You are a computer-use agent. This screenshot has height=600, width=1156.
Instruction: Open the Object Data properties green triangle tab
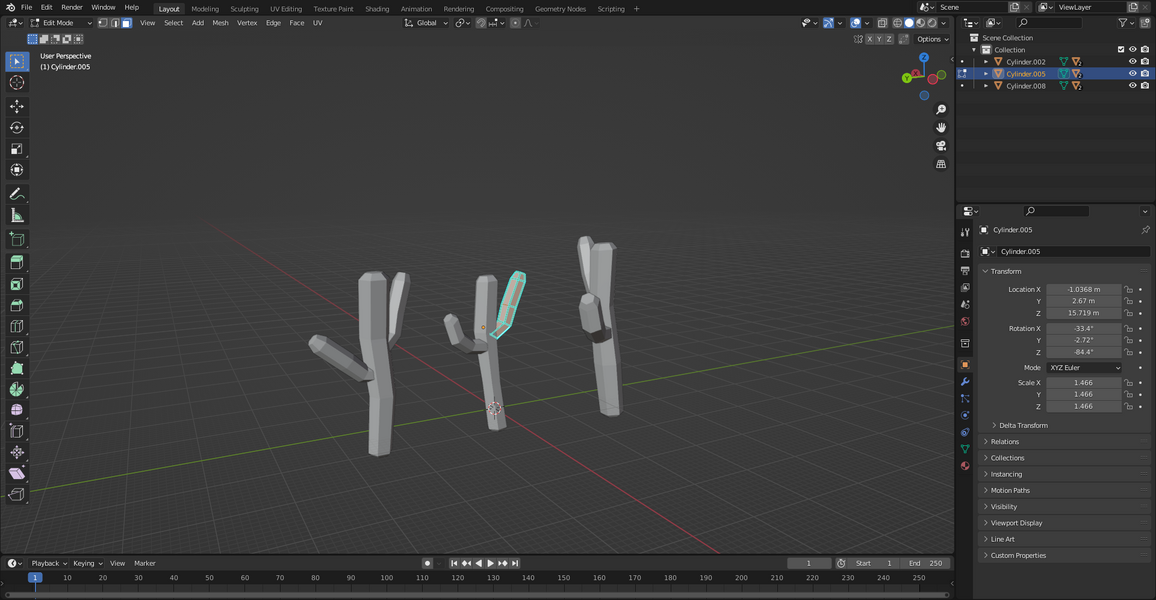click(964, 449)
